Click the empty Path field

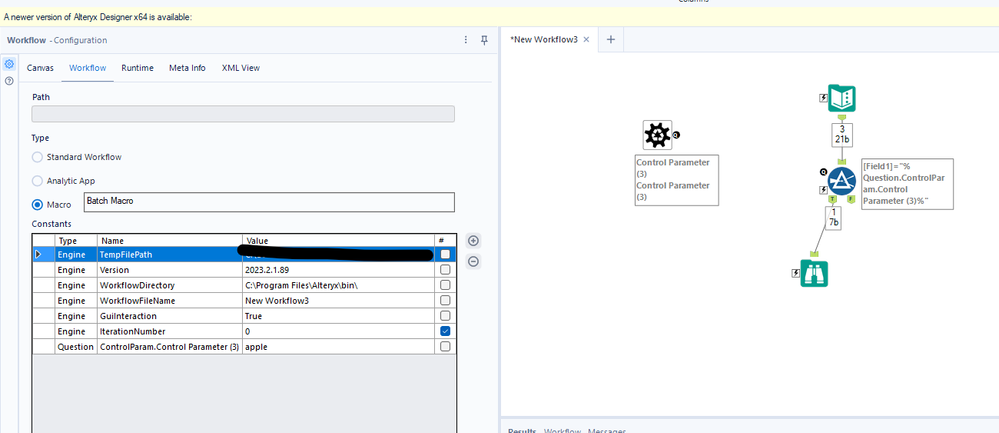click(x=243, y=114)
